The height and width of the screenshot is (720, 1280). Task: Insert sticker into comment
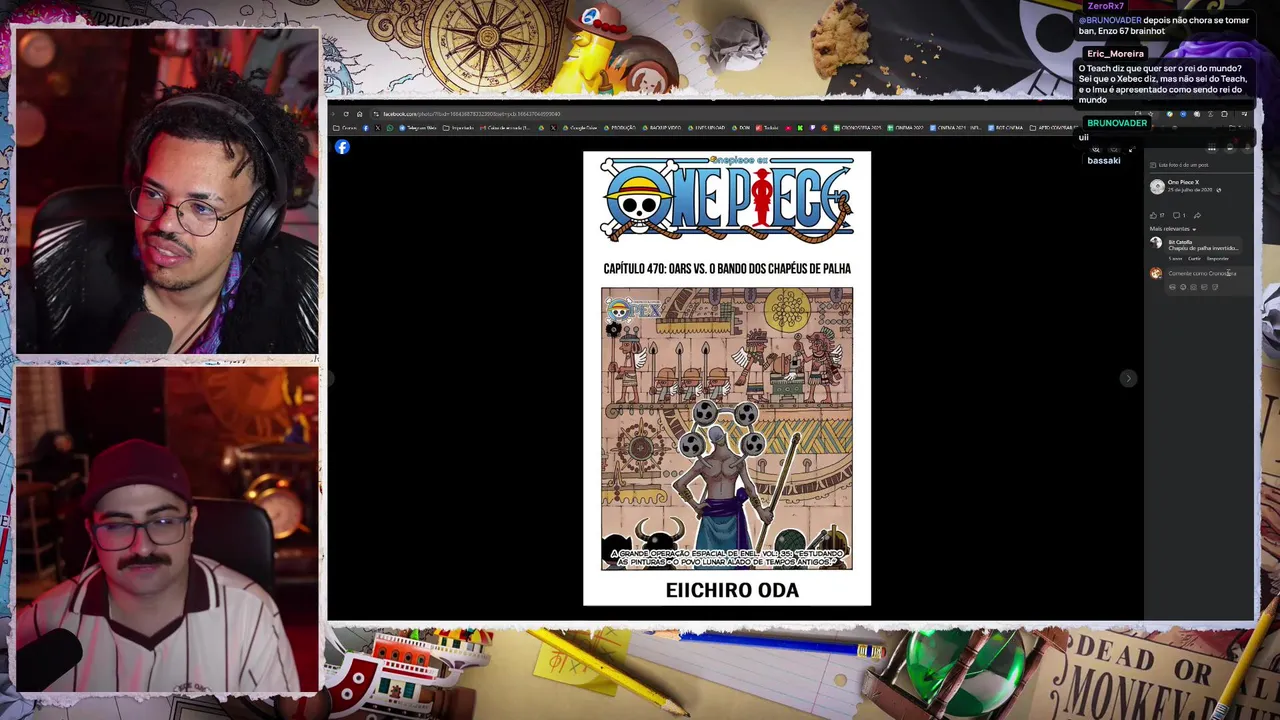(x=1215, y=287)
